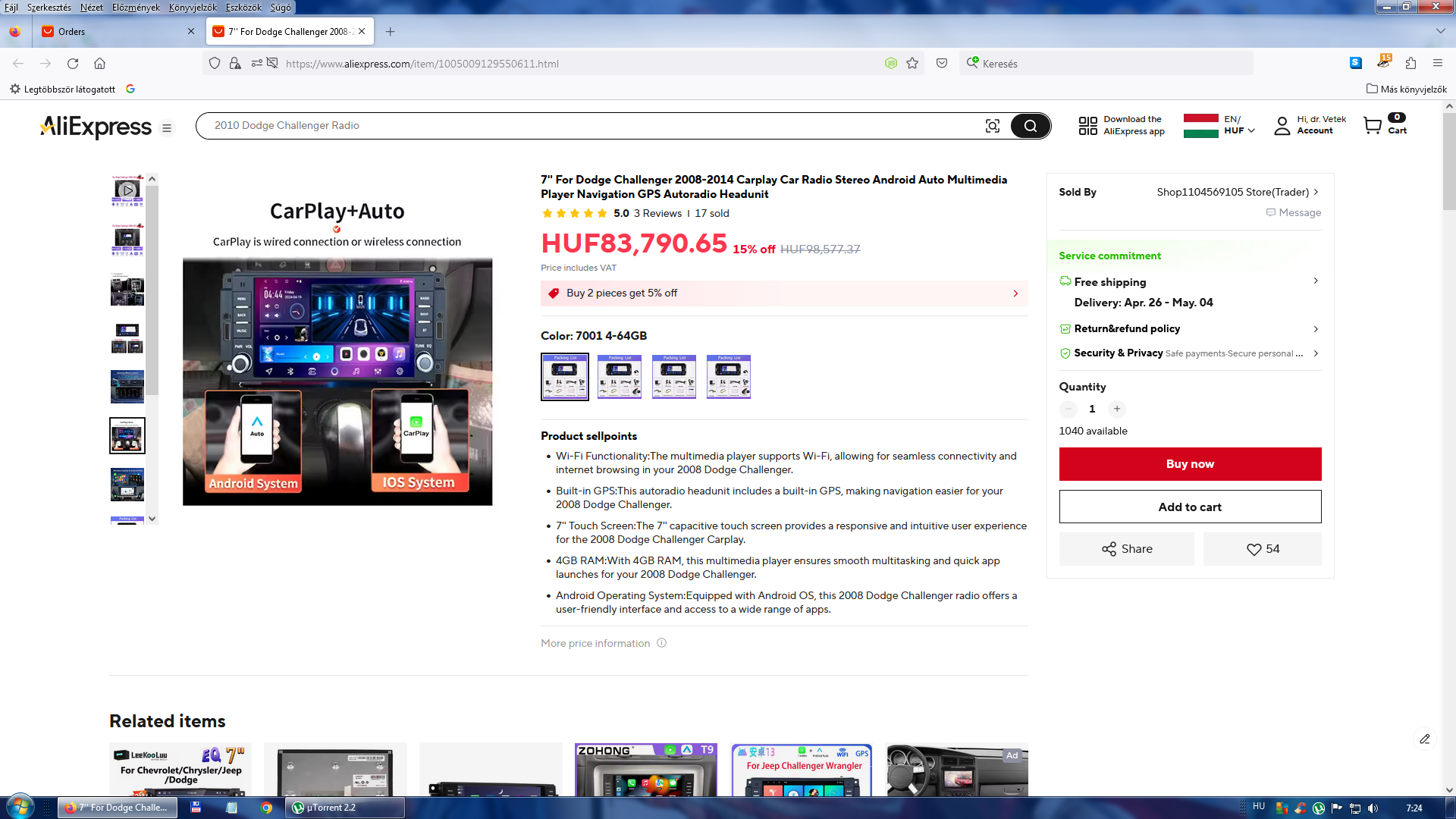Open the Más könyvjelzők bookmarks folder

[1407, 89]
